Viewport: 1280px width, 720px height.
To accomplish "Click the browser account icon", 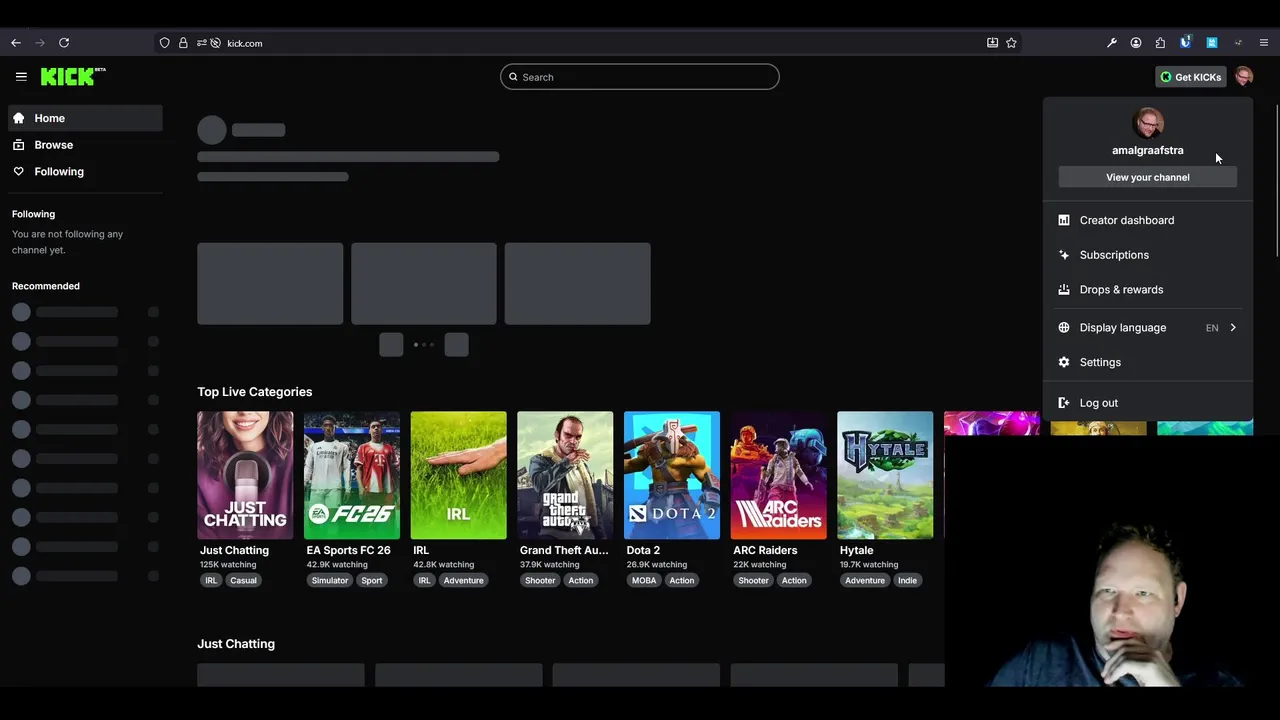I will point(1136,43).
